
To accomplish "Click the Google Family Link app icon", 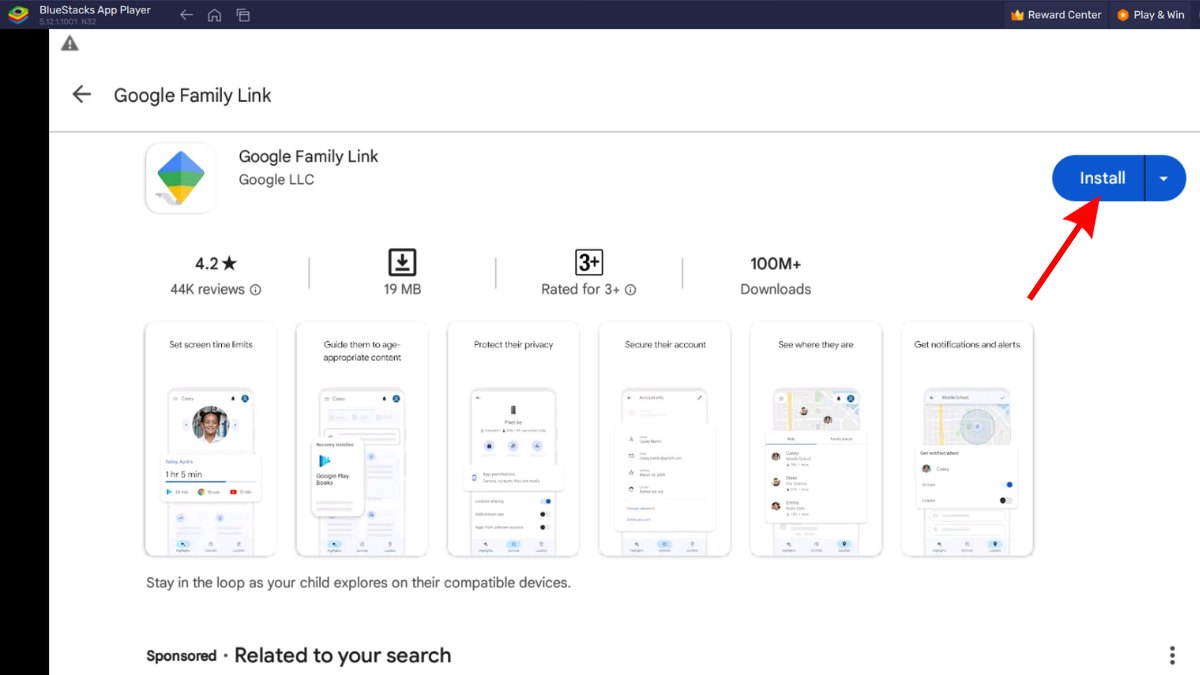I will click(181, 178).
